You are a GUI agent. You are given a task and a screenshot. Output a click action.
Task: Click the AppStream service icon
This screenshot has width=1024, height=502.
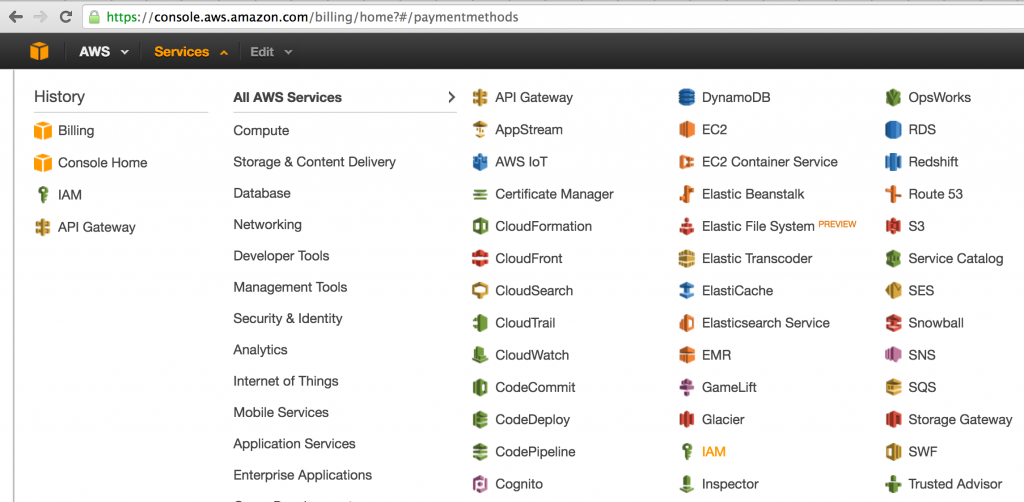[x=480, y=130]
